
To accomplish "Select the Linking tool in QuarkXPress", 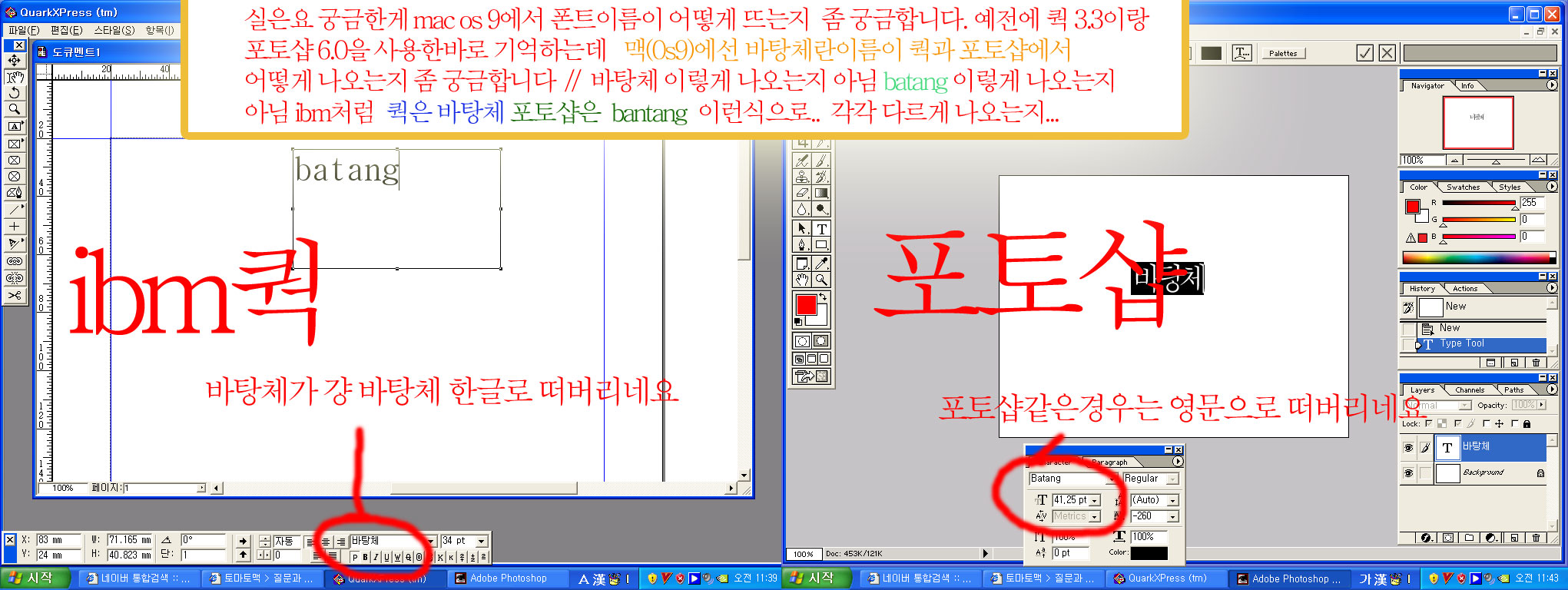I will (x=15, y=262).
